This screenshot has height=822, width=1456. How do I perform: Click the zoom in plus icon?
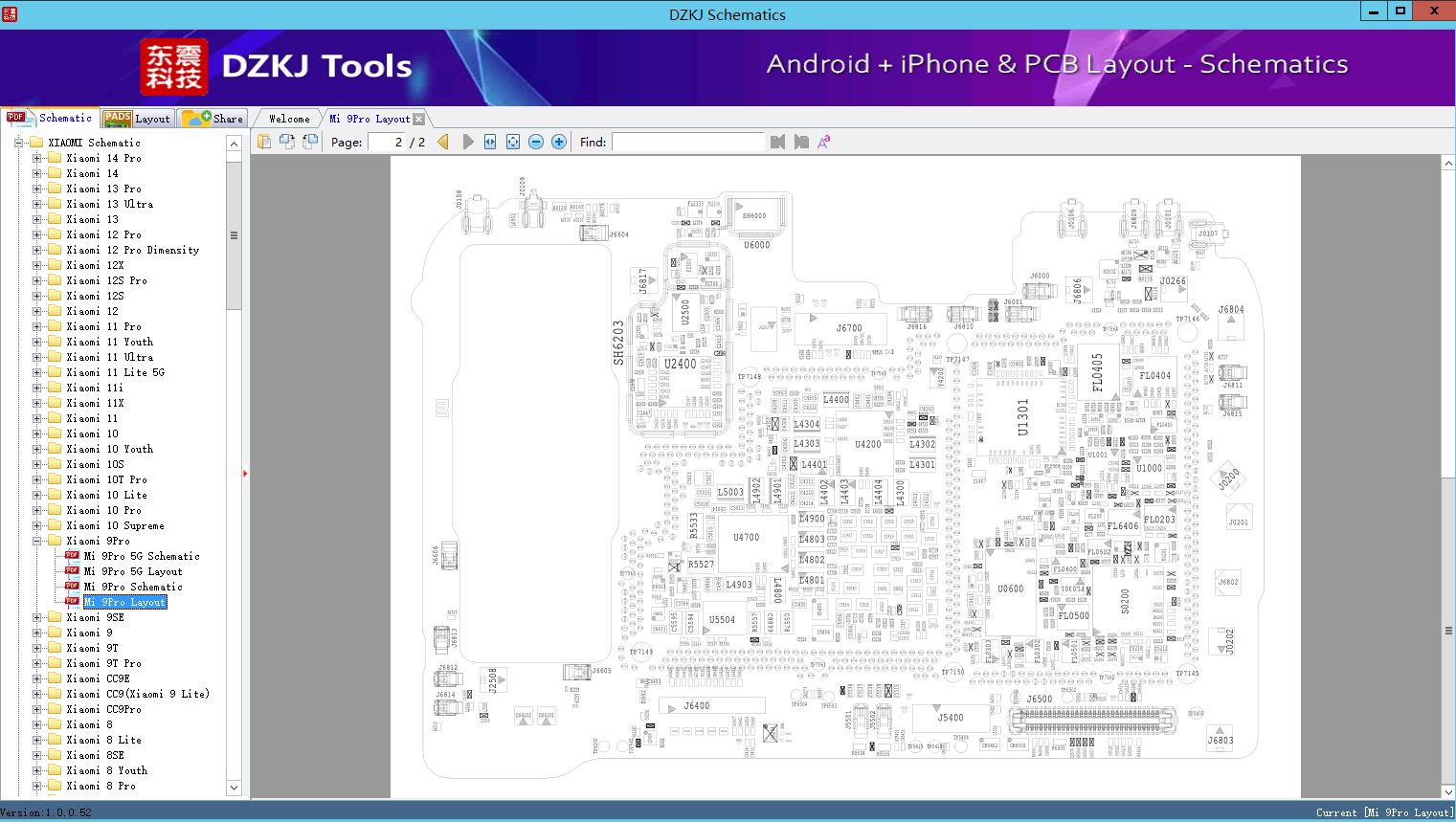[x=559, y=142]
